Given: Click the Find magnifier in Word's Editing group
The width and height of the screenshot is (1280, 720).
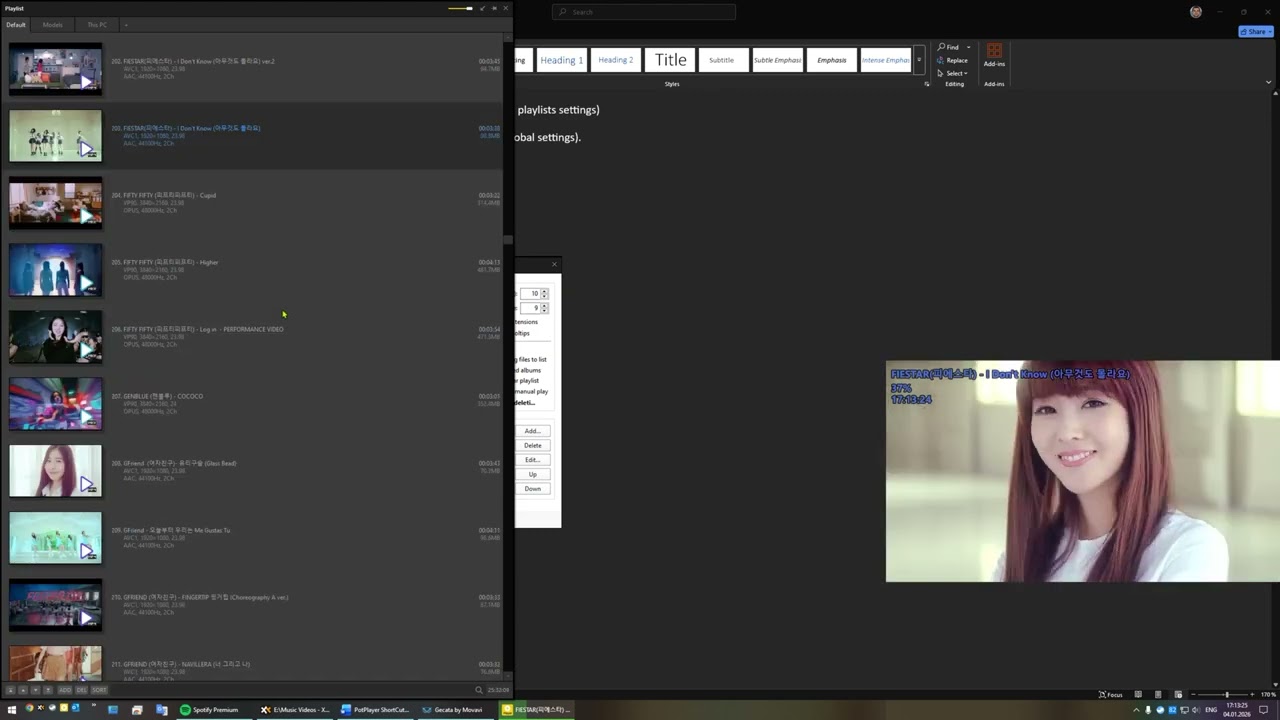Looking at the screenshot, I should pos(942,47).
